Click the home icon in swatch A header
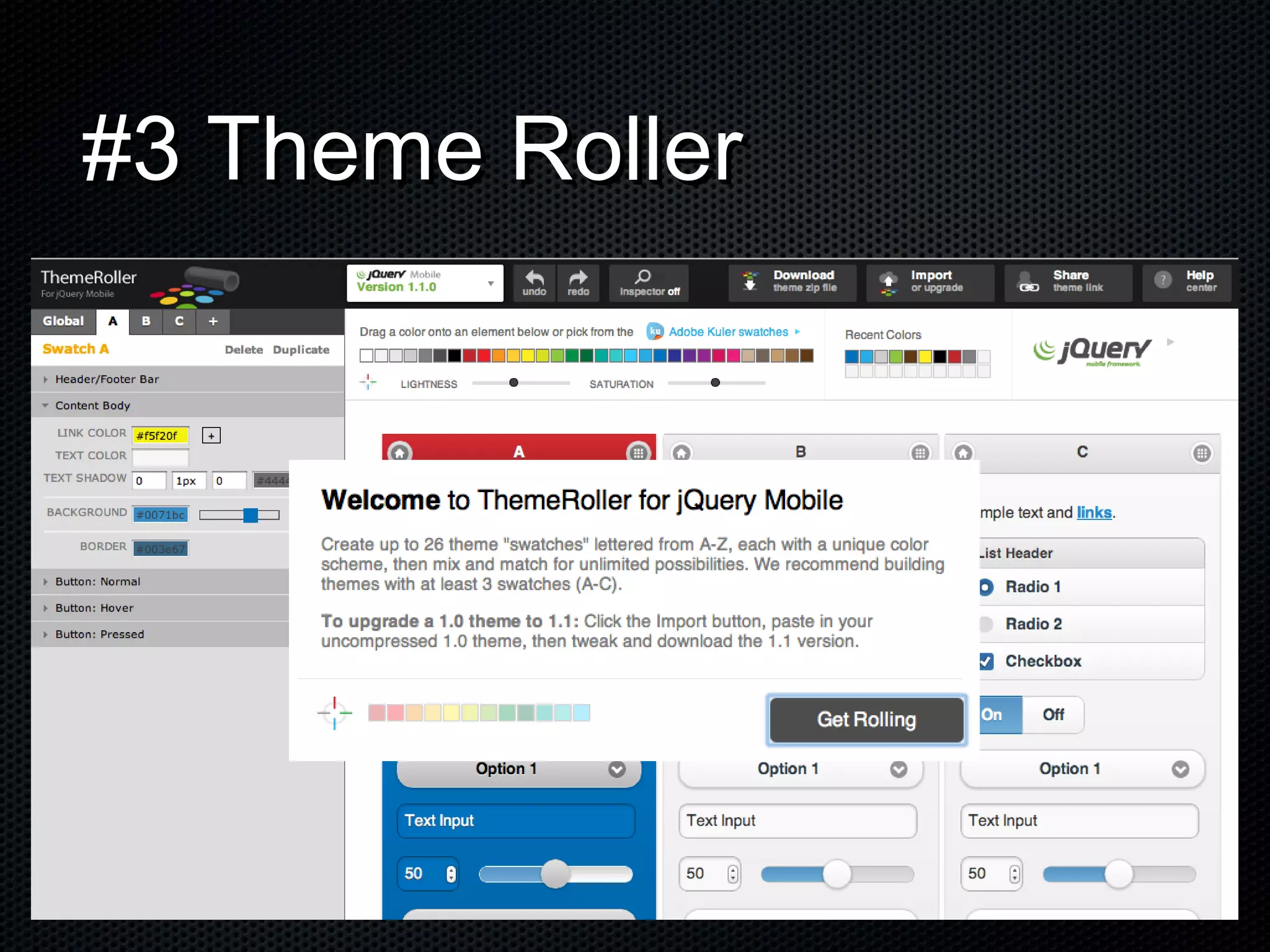The height and width of the screenshot is (952, 1270). point(400,452)
